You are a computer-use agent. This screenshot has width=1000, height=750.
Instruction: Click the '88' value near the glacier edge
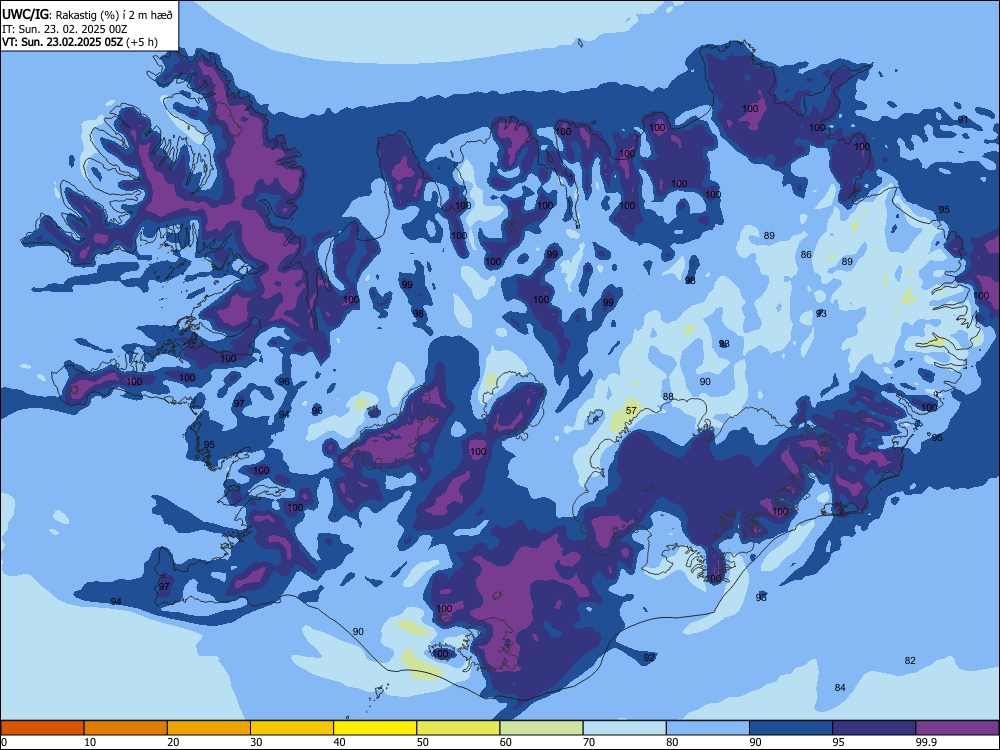coord(668,396)
